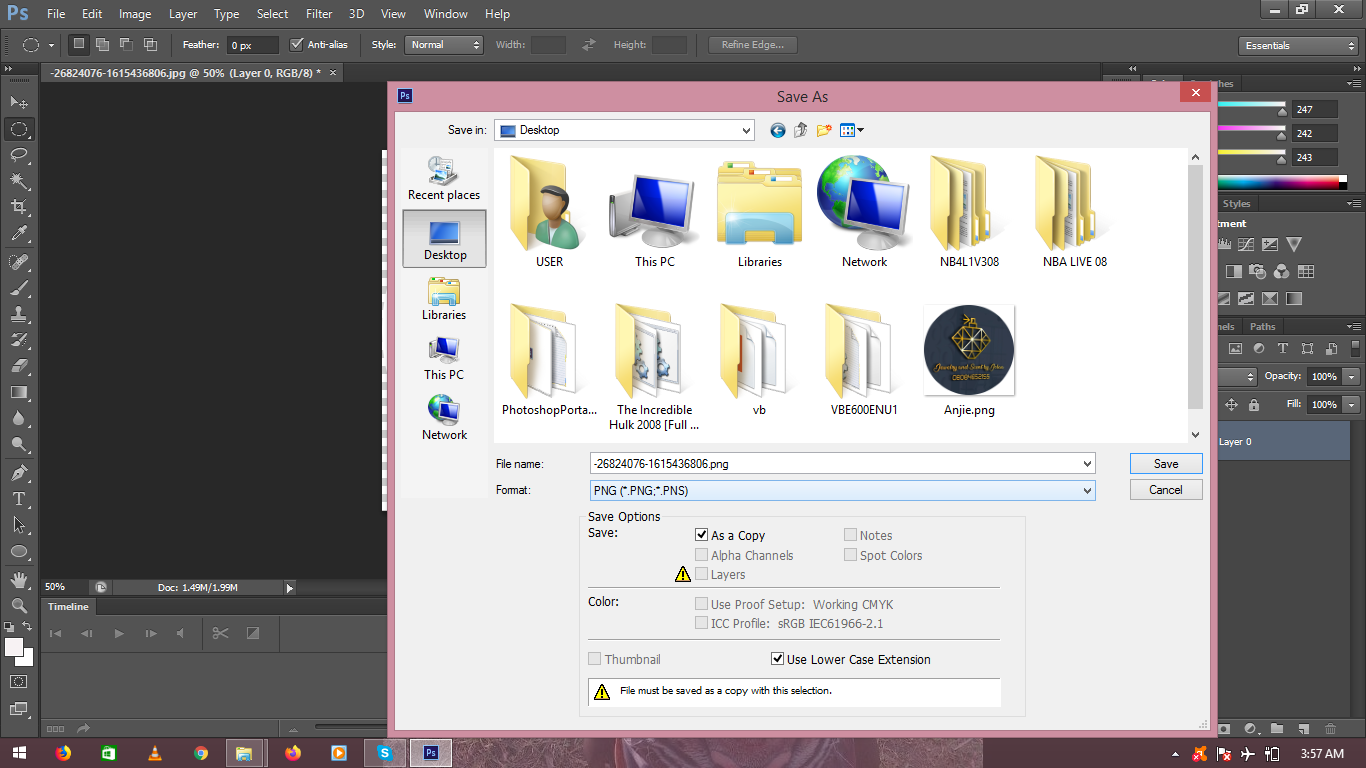Viewport: 1366px width, 768px height.
Task: Go up one level in Save As
Action: [x=801, y=130]
